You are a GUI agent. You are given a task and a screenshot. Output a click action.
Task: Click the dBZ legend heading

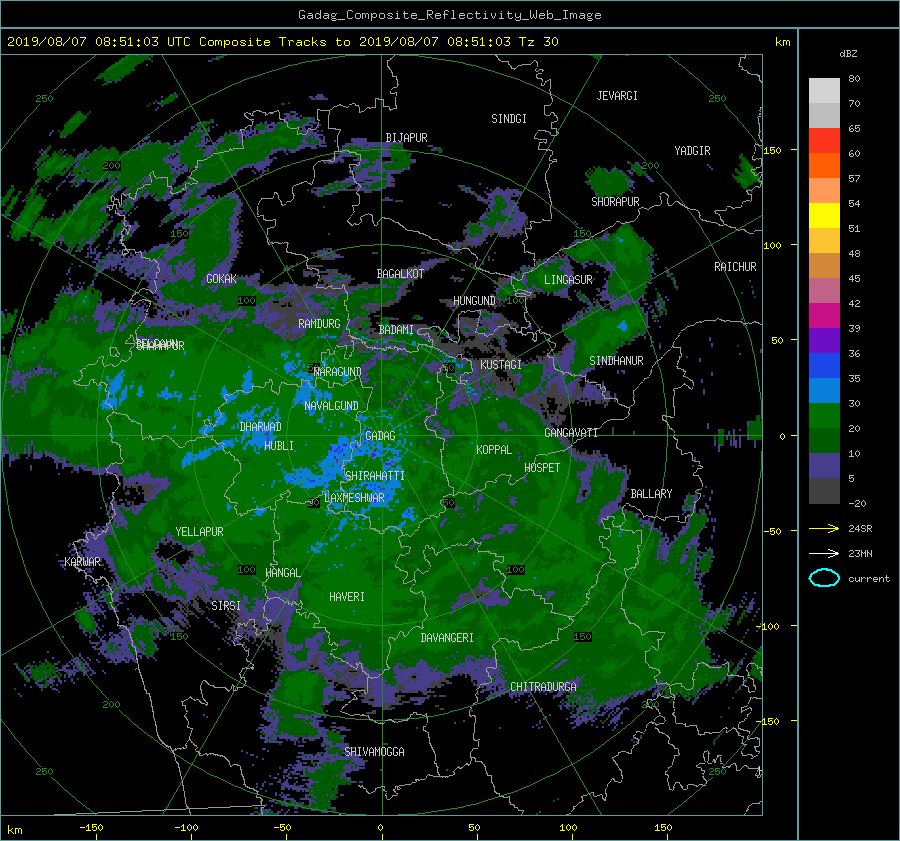(848, 53)
